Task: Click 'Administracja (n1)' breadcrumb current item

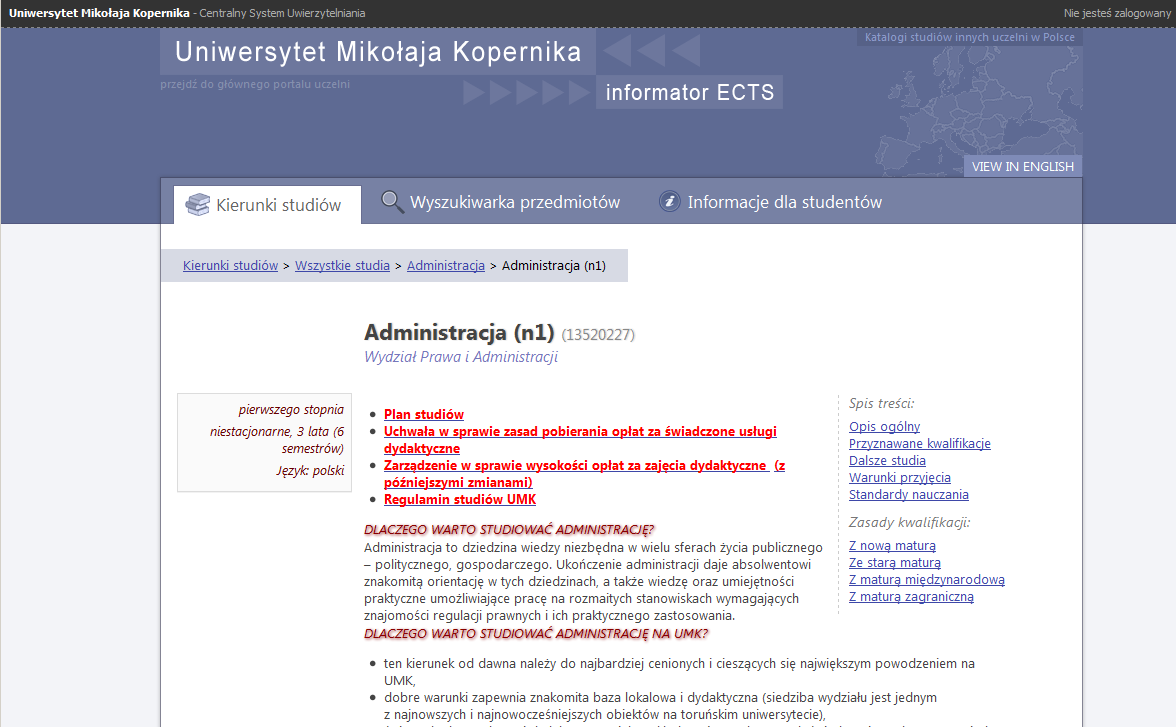Action: click(x=554, y=266)
